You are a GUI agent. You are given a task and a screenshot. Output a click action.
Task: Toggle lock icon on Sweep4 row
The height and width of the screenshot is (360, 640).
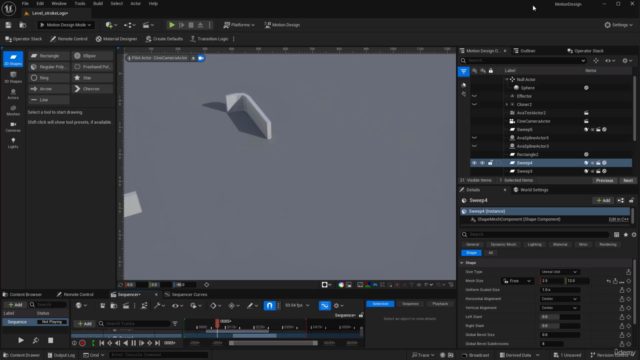click(490, 163)
